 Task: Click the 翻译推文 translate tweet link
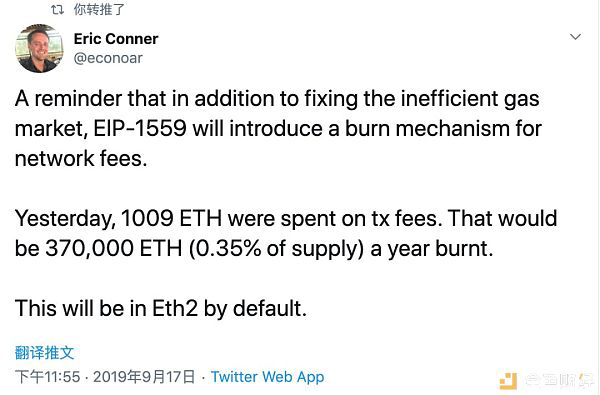[x=44, y=353]
